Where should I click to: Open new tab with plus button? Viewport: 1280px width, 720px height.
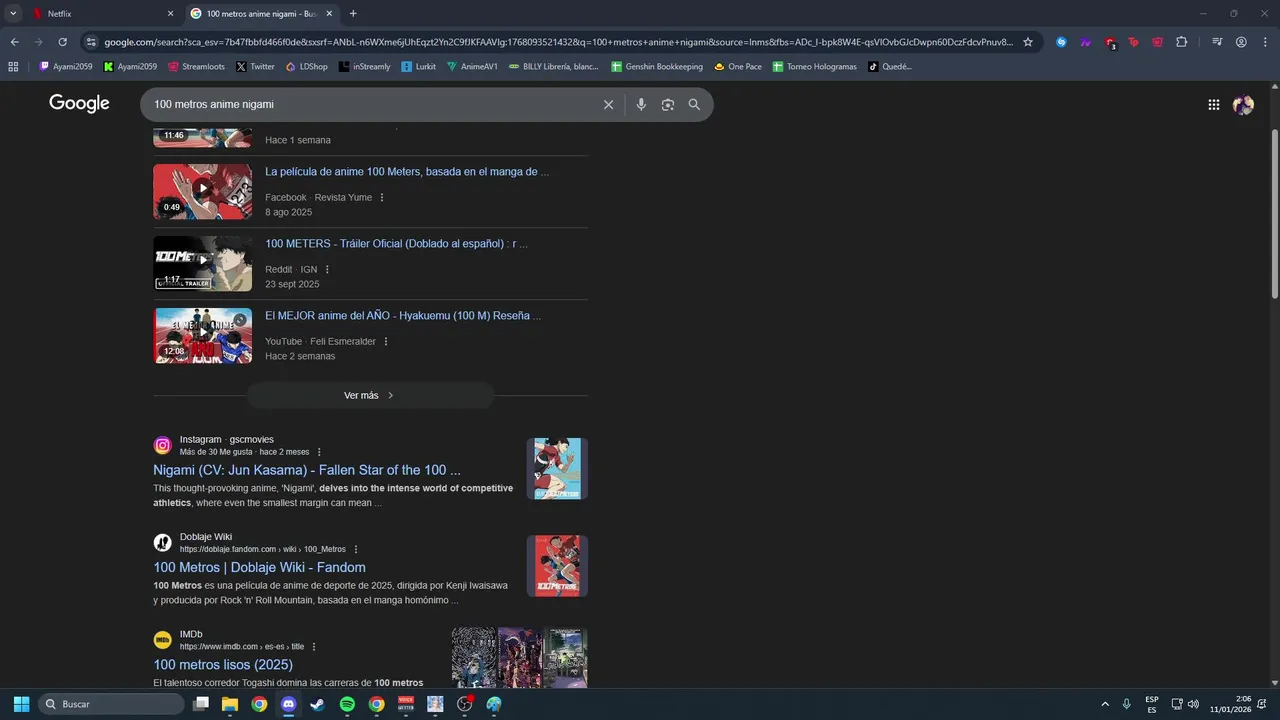(x=353, y=13)
